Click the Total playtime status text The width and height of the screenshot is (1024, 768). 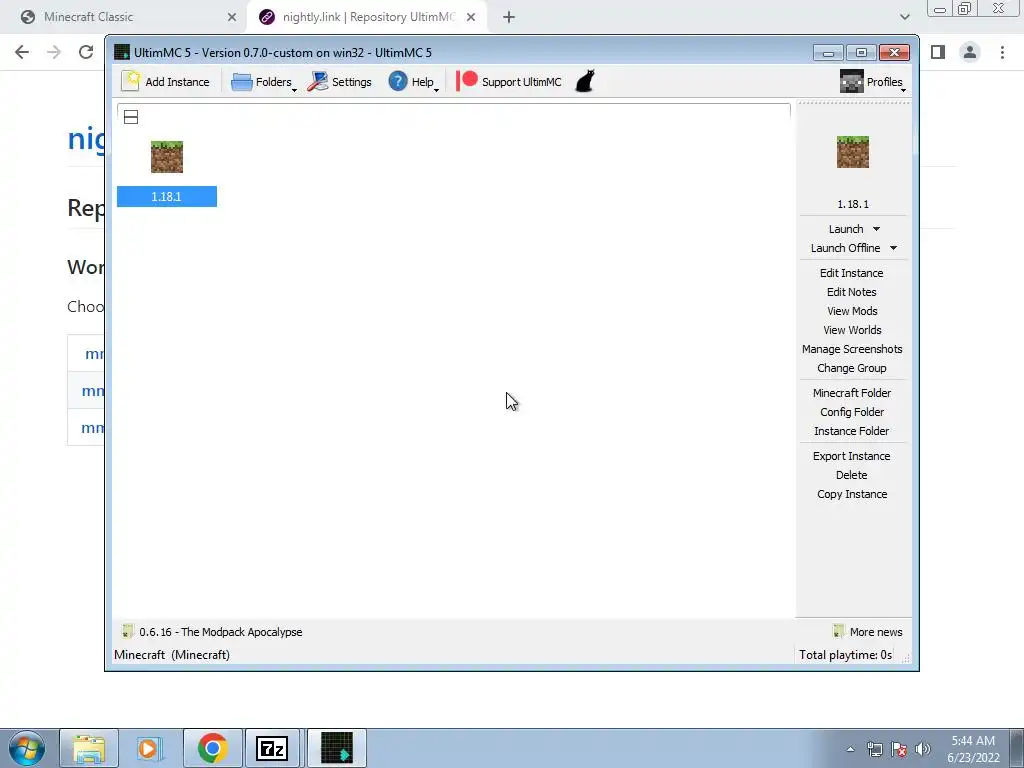pos(845,654)
